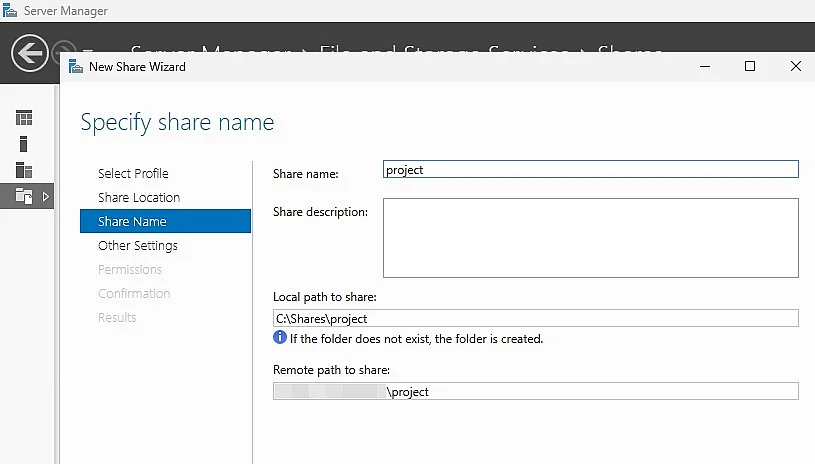Click the folder is created note text
815x464 pixels.
(416, 339)
